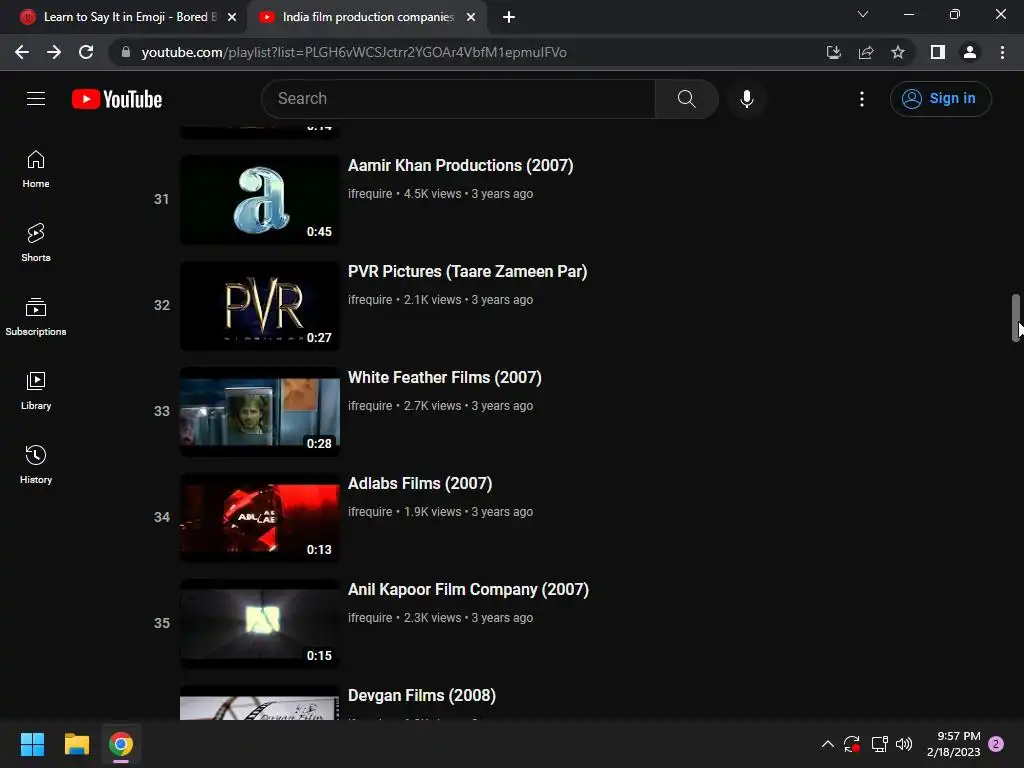This screenshot has width=1024, height=768.
Task: Play Aamir Khan Productions thumbnail
Action: pyautogui.click(x=260, y=199)
